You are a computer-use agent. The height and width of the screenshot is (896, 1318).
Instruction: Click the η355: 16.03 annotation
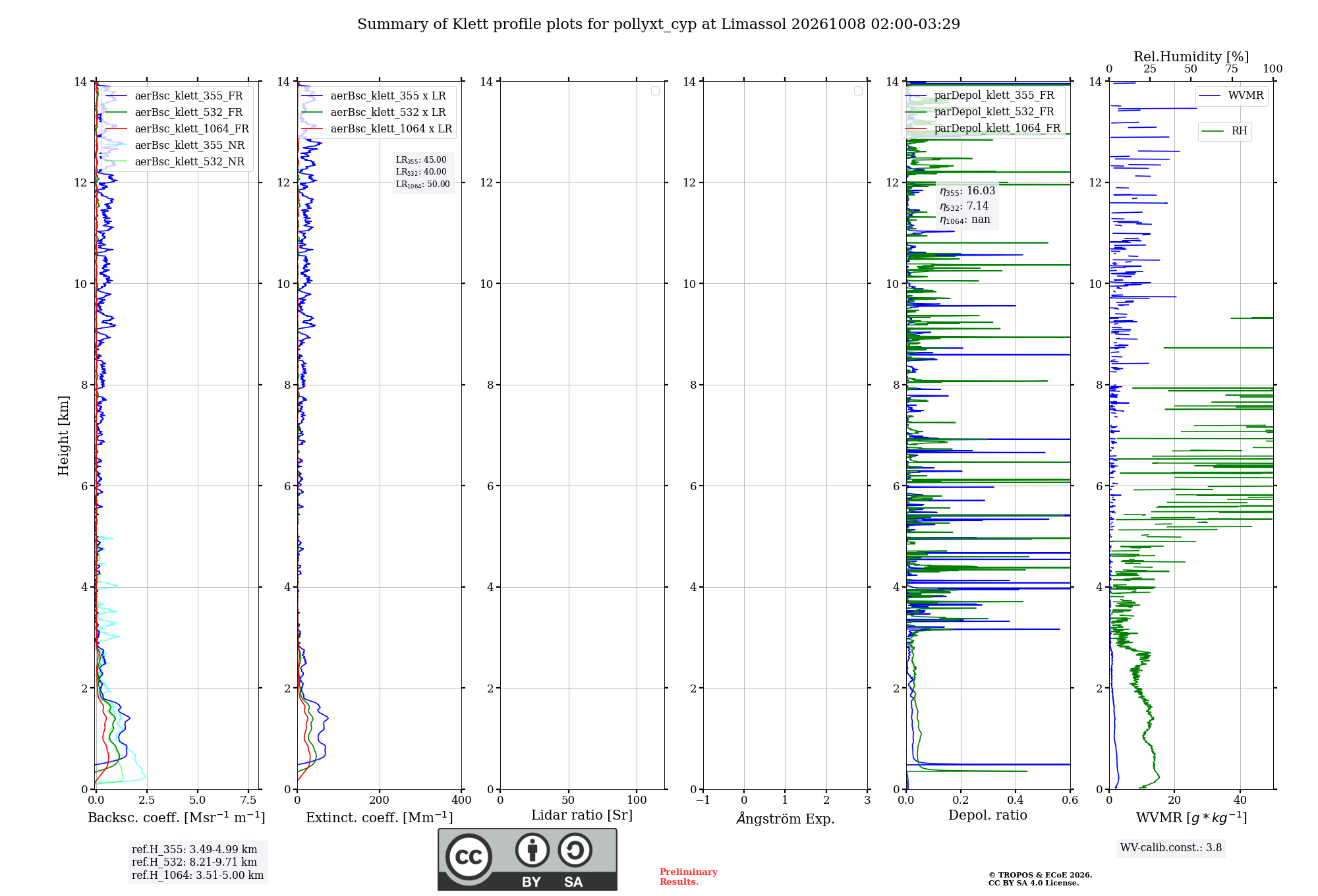967,191
